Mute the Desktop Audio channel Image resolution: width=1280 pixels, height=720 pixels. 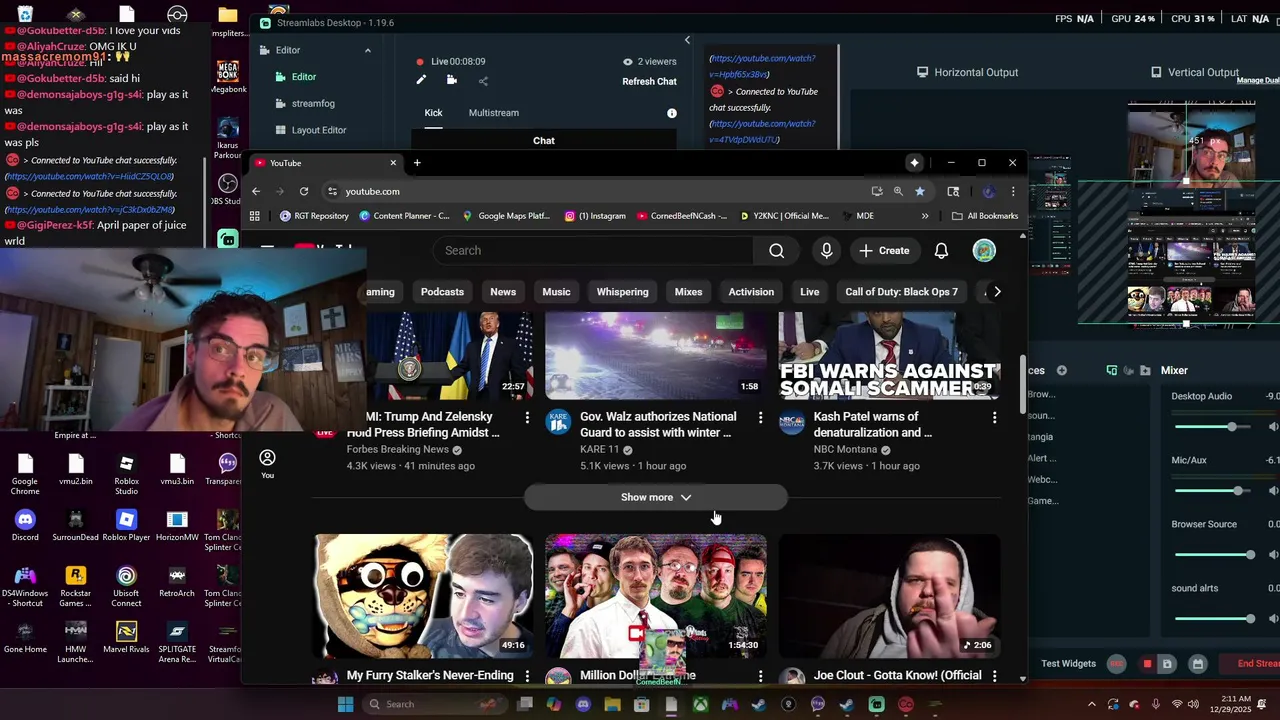[1273, 427]
